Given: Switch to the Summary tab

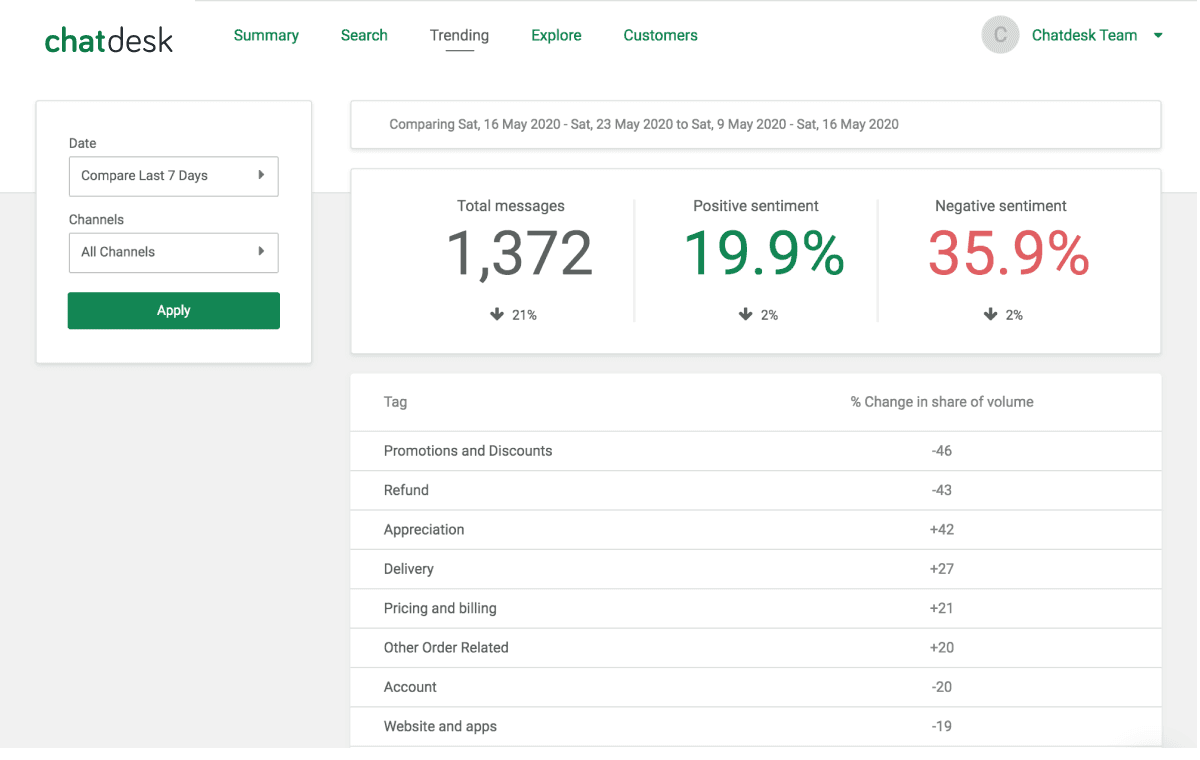Looking at the screenshot, I should click(266, 35).
